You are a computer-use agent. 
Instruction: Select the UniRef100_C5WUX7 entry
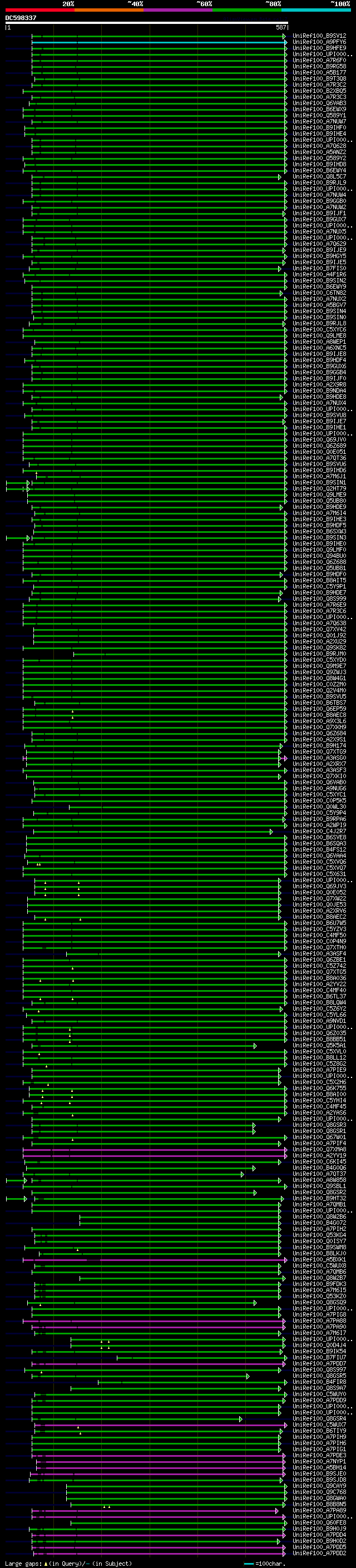coord(319,1424)
